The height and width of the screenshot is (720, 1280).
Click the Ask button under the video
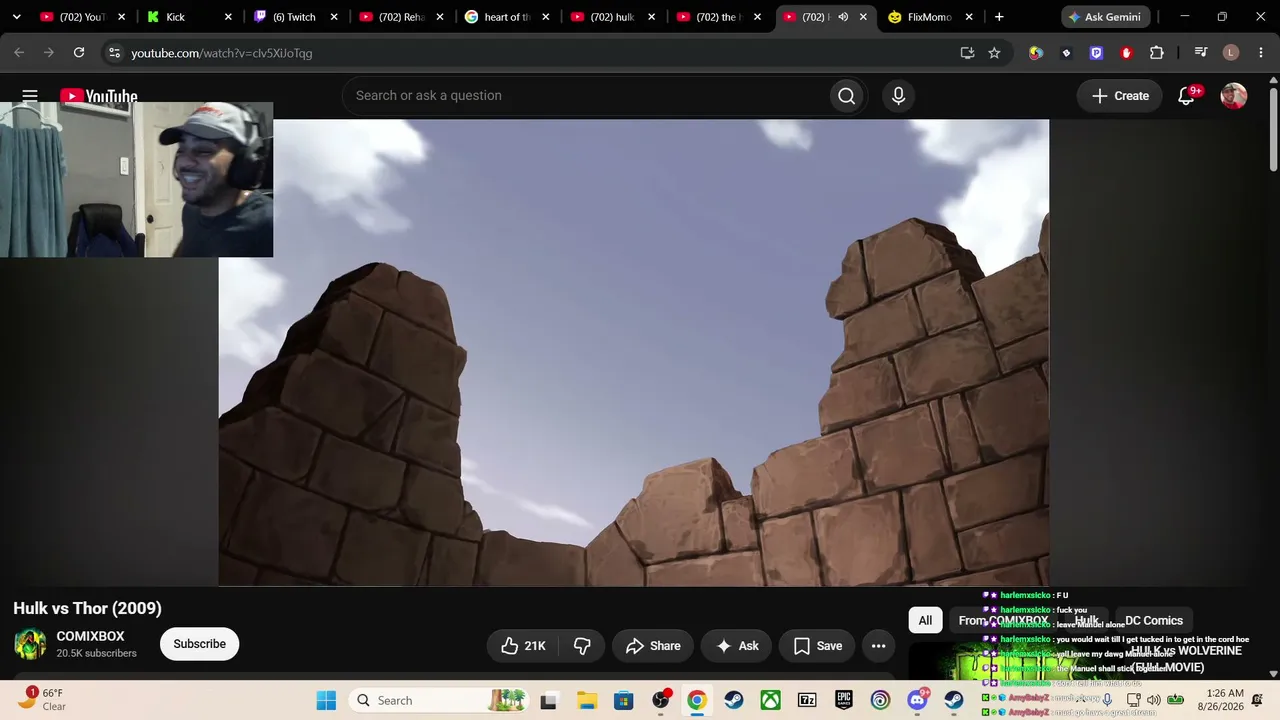tap(737, 646)
